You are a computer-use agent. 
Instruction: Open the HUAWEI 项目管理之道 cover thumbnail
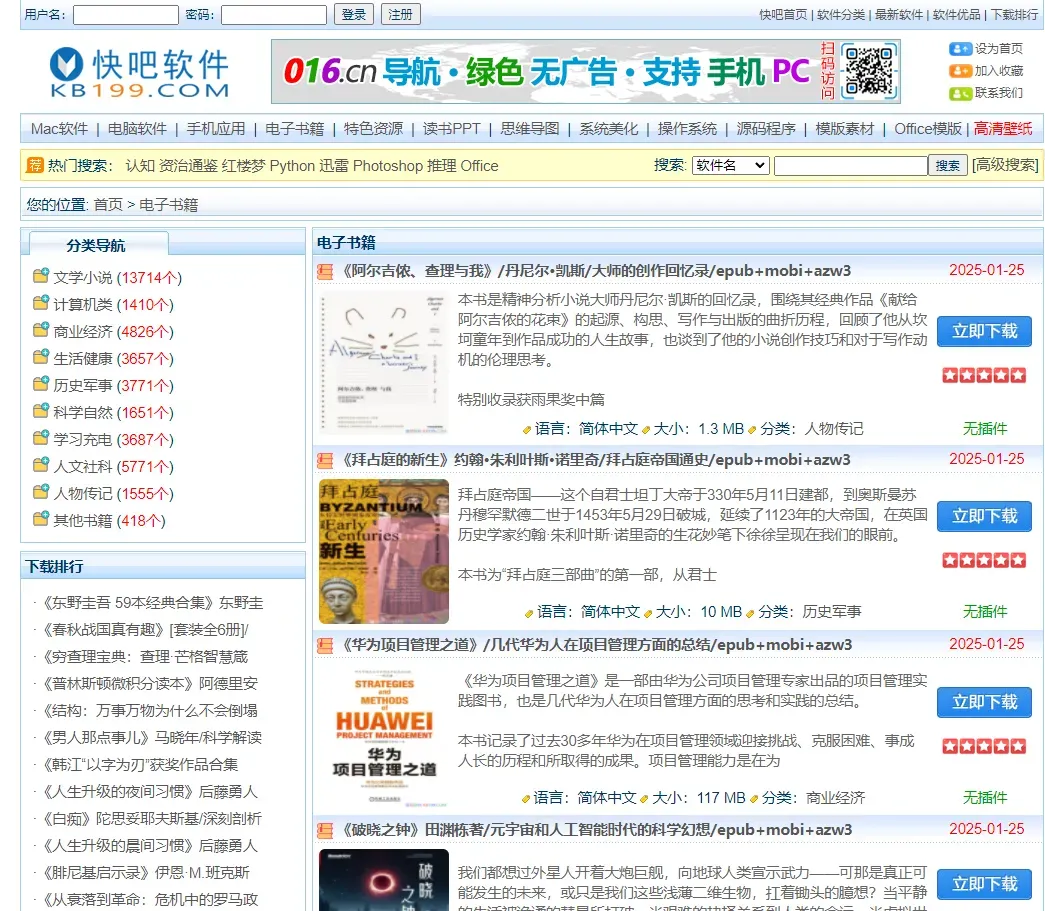384,737
